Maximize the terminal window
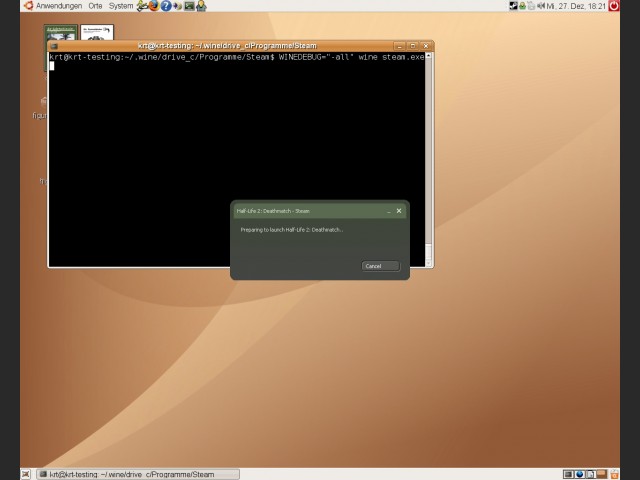Viewport: 640px width, 480px height. click(x=413, y=46)
